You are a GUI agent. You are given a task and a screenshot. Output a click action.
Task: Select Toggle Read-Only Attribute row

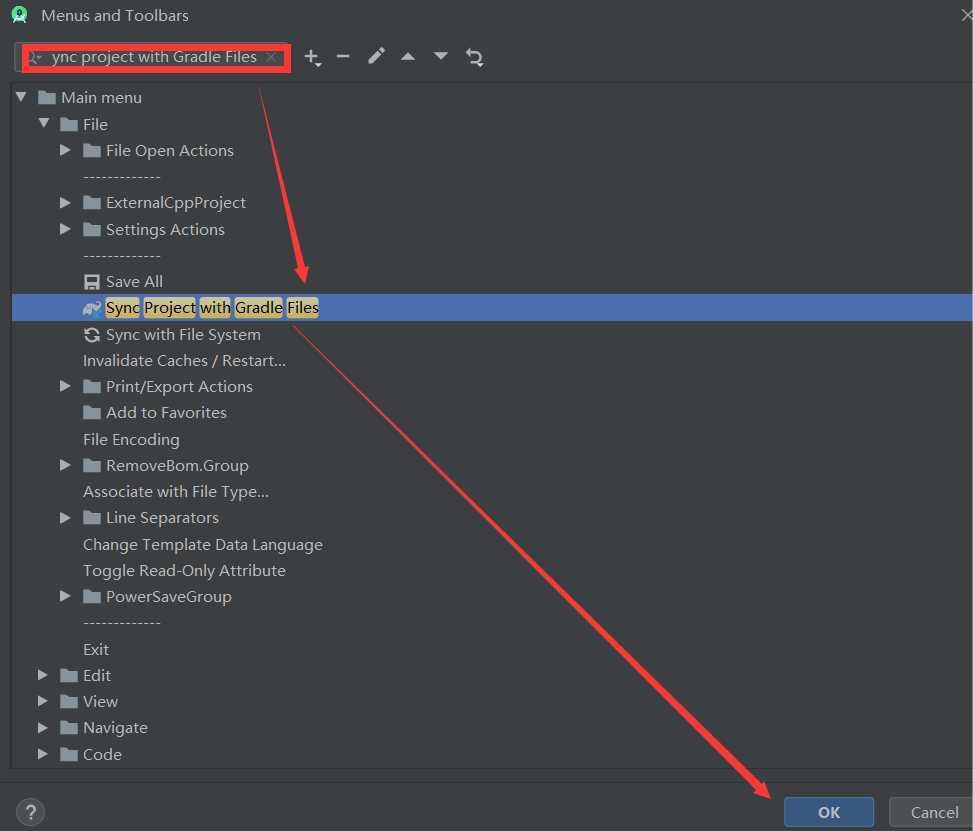(492, 570)
